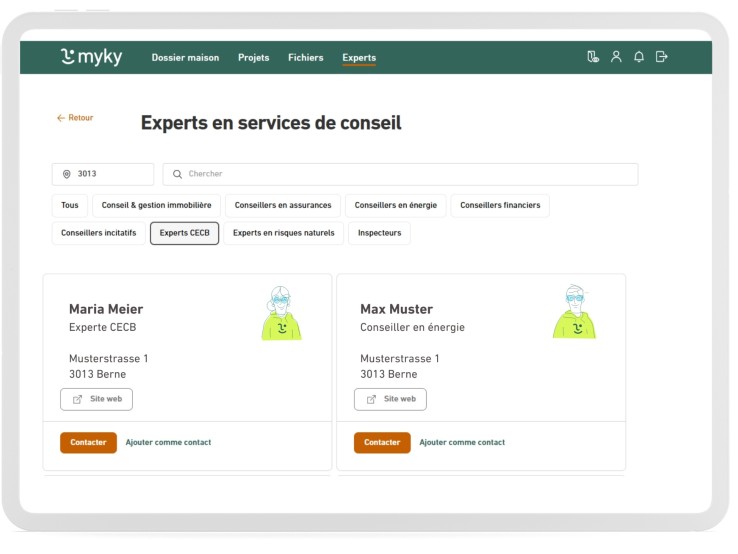Click 'Ajouter comme contact' for Max Muster

pyautogui.click(x=462, y=443)
